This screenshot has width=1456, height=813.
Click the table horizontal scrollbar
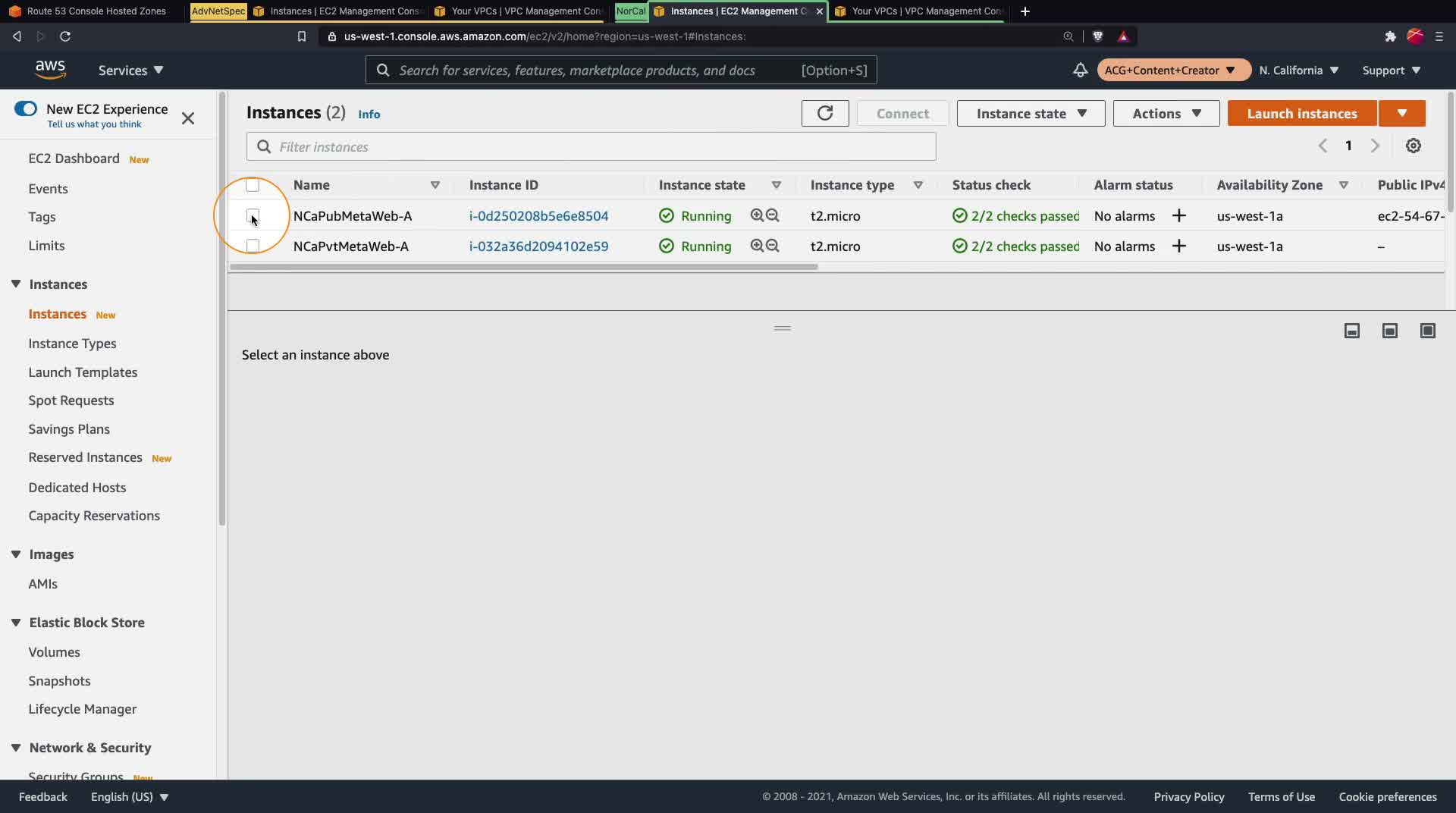(x=523, y=267)
